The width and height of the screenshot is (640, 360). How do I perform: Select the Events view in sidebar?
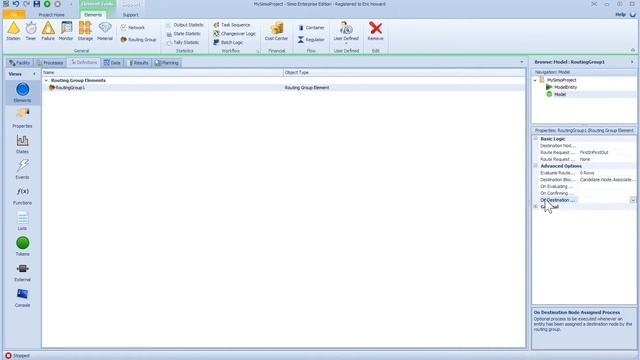[x=22, y=169]
